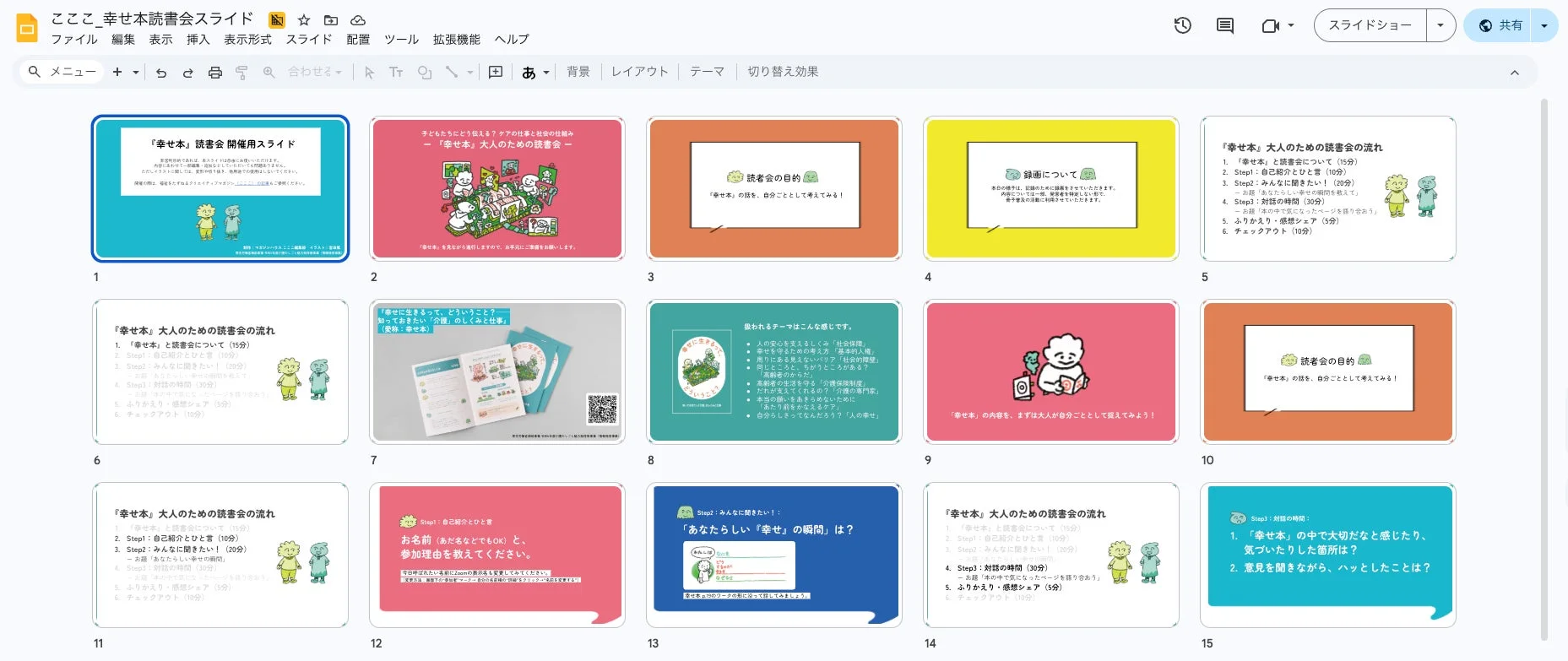Viewport: 1568px width, 661px height.
Task: Select slide 4 yellow 録画について thumbnail
Action: 1051,188
